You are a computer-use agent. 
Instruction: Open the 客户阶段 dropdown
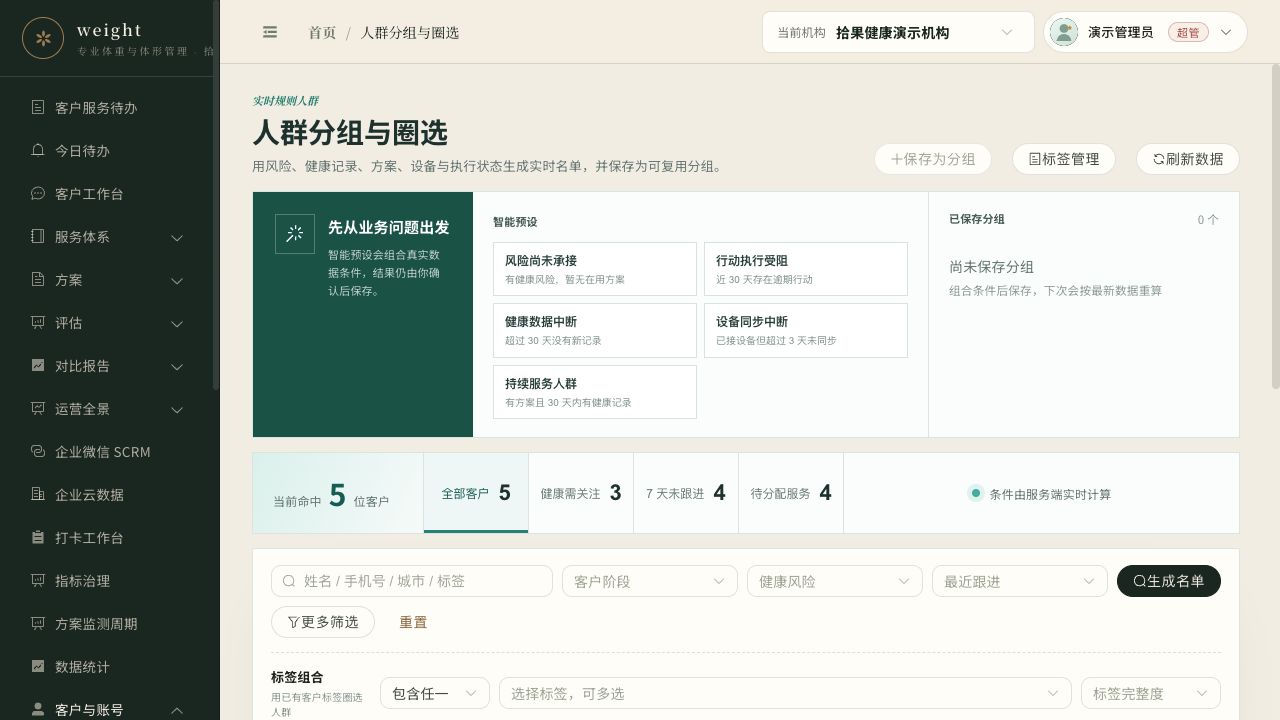(650, 581)
